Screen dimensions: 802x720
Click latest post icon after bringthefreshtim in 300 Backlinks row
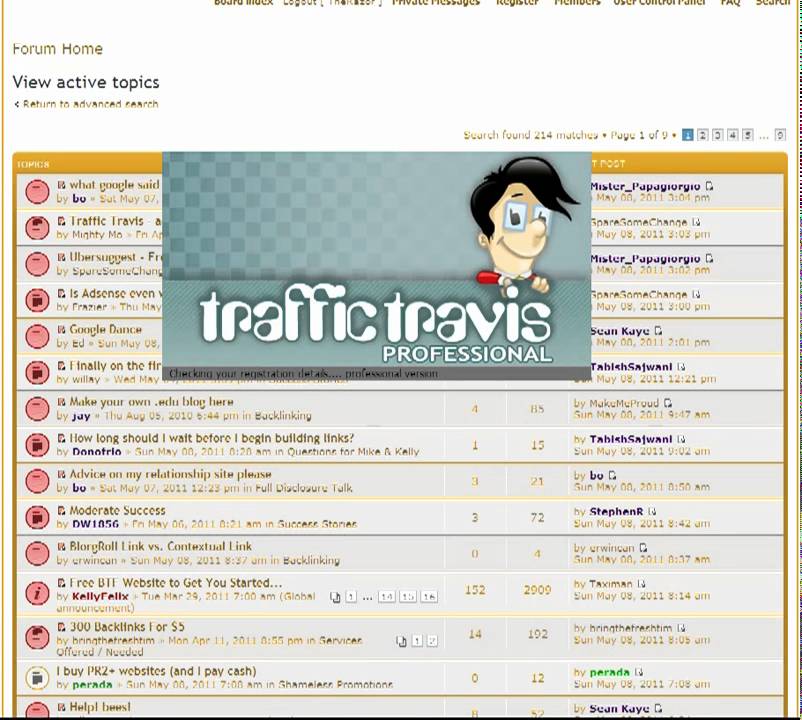(681, 628)
